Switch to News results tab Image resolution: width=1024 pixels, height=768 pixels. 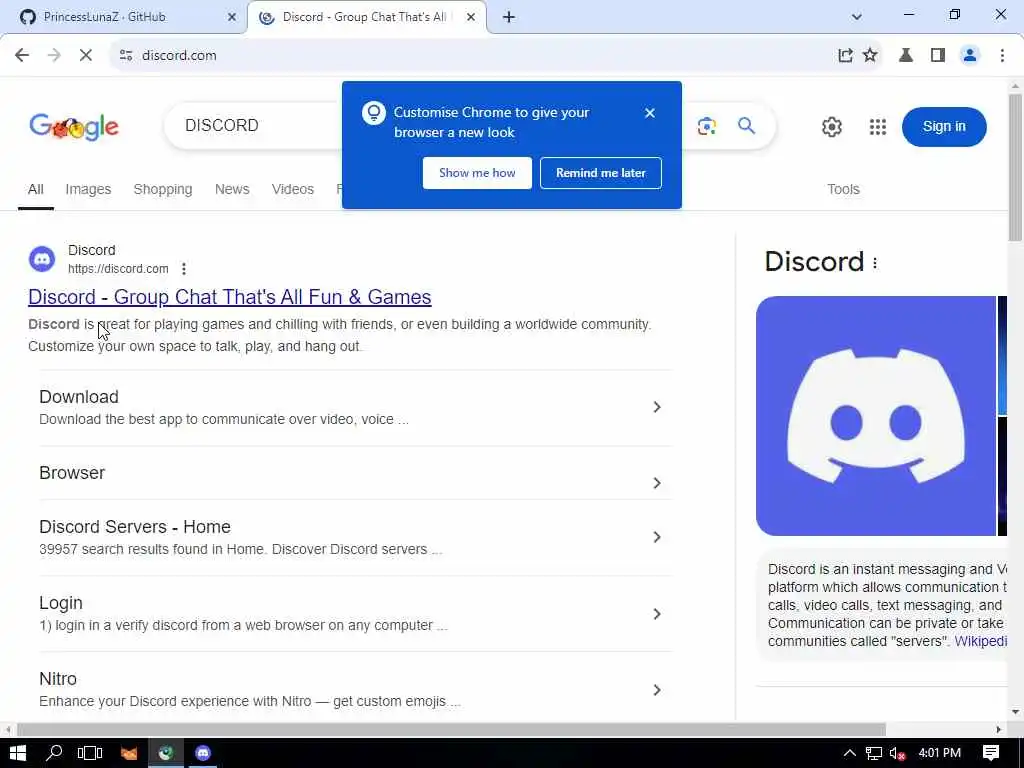232,189
